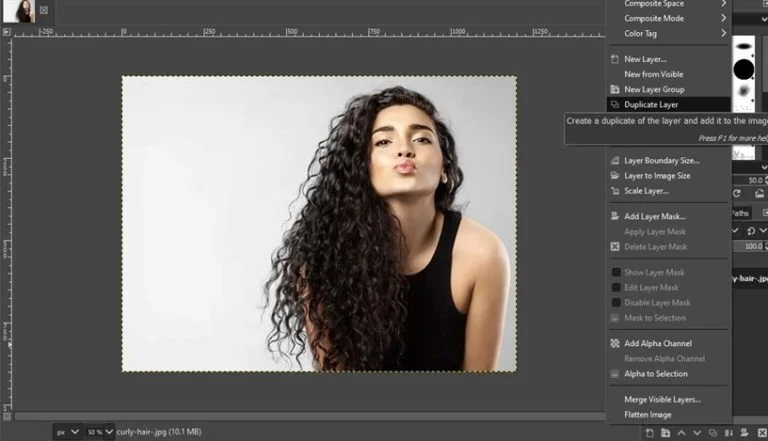This screenshot has width=768, height=441.
Task: Open the px unit dropdown in status bar
Action: point(67,432)
